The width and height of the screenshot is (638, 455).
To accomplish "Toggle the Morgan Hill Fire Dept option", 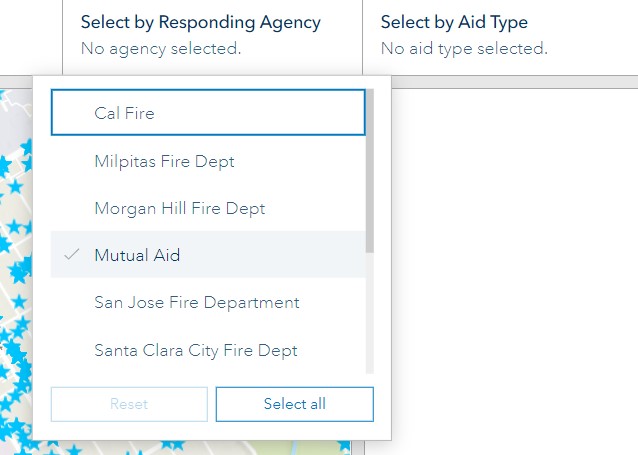I will [208, 208].
